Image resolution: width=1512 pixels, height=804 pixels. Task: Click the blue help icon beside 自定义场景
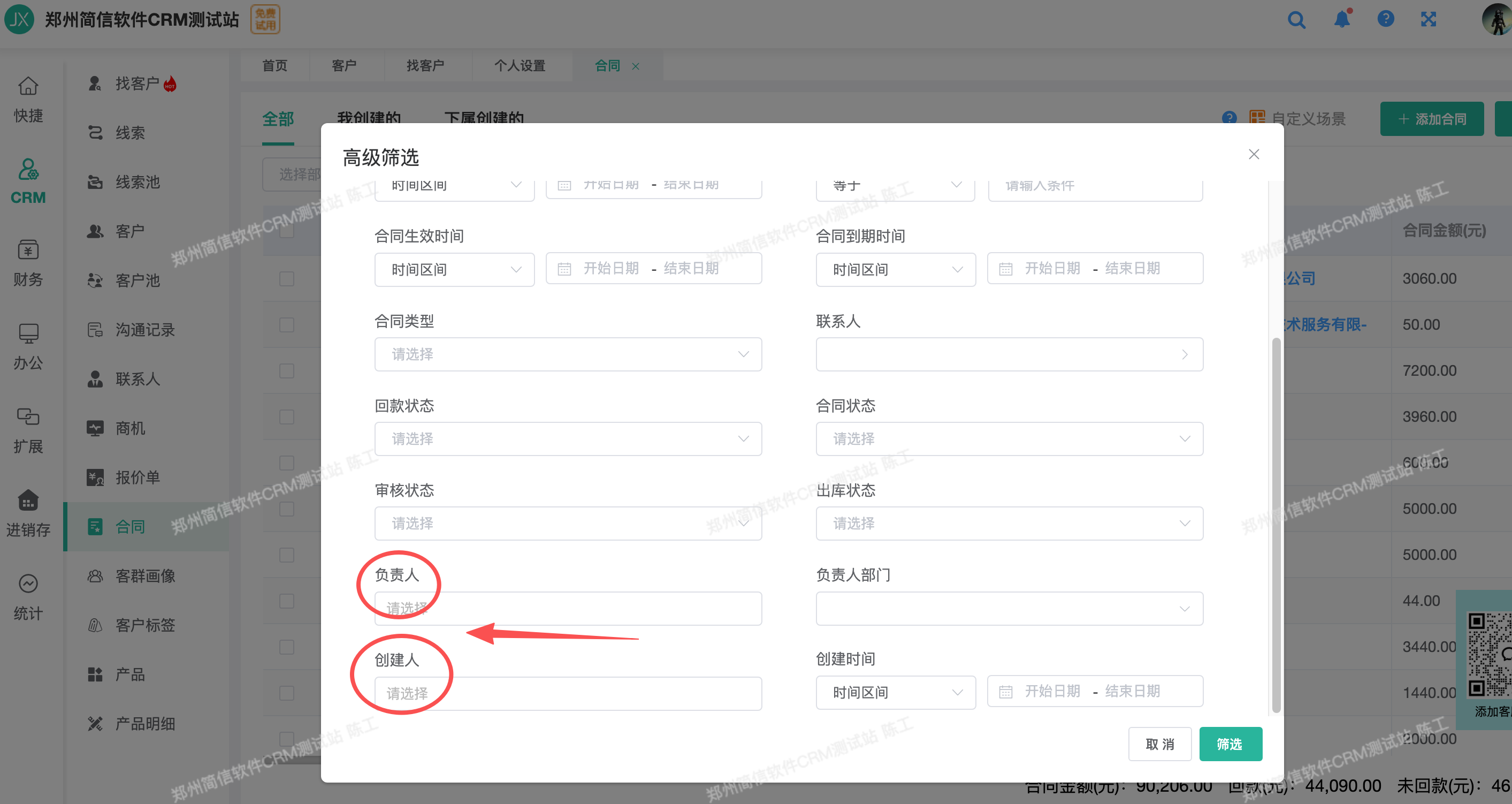1230,118
